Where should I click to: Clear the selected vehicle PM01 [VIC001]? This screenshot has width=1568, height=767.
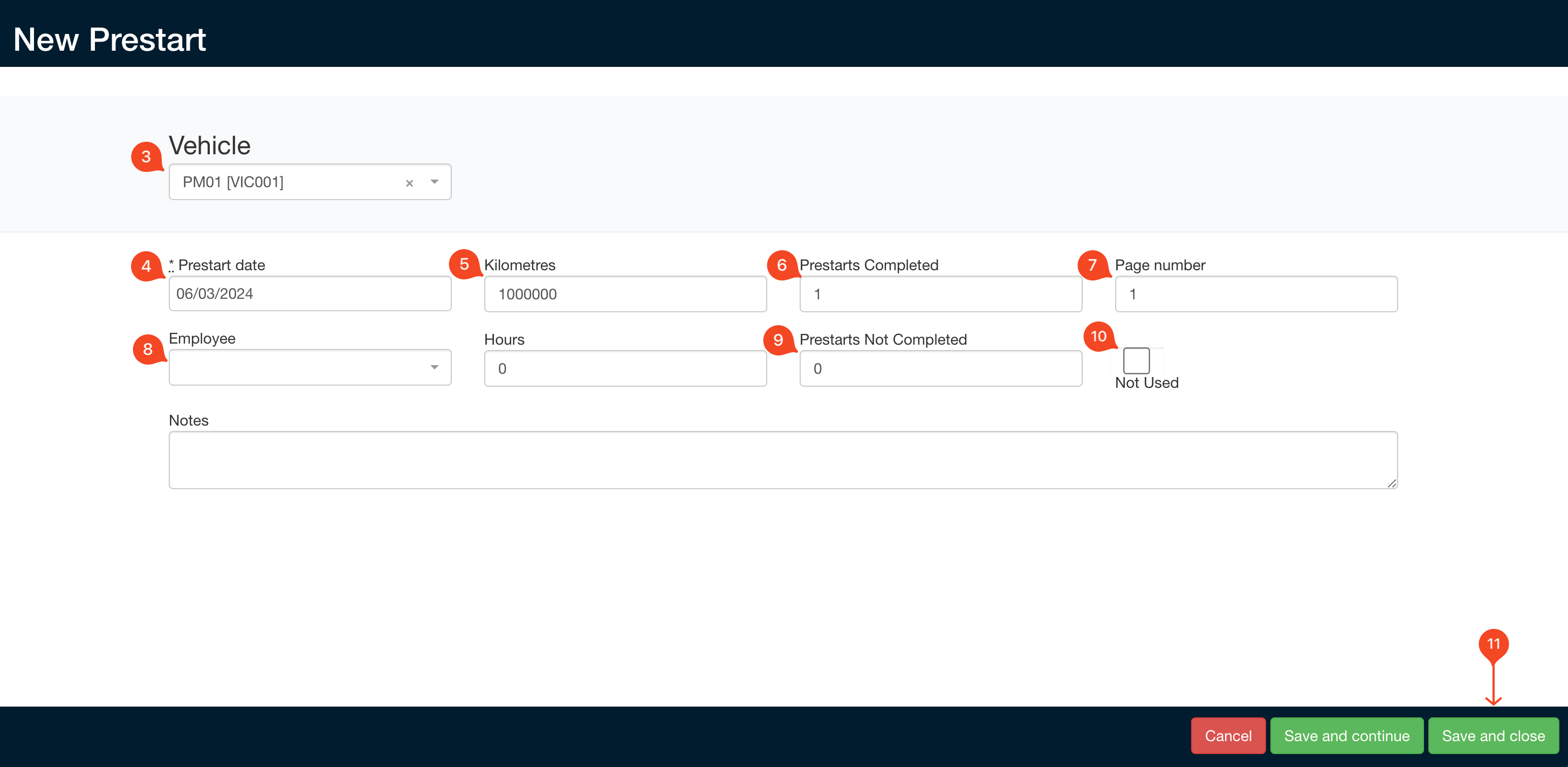[409, 182]
